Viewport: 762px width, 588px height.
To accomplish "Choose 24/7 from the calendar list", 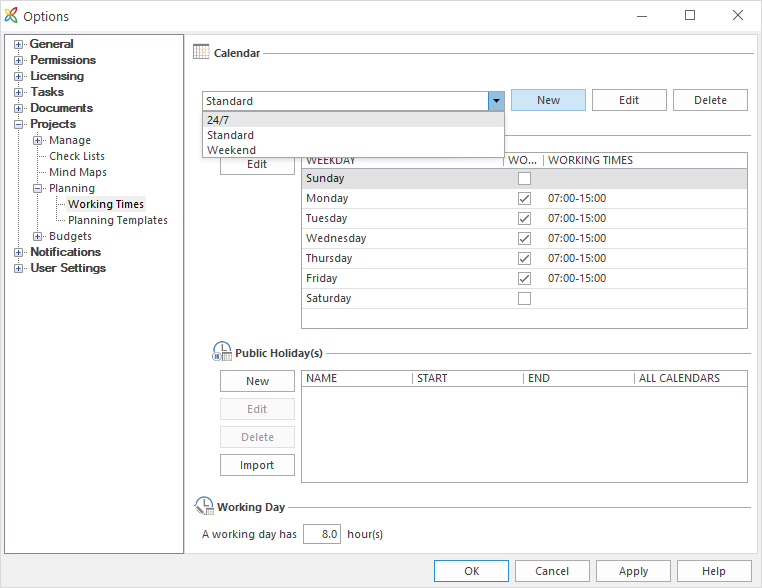I will [x=353, y=120].
